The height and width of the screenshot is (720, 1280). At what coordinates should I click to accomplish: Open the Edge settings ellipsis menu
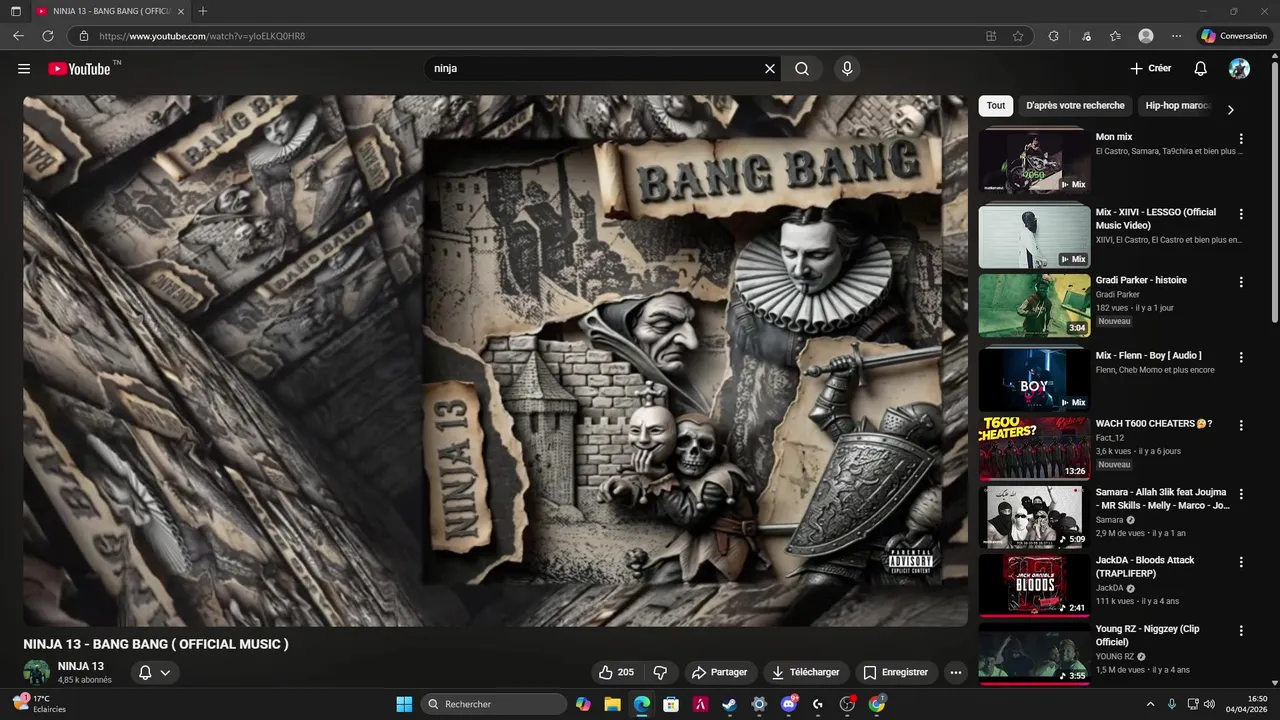[x=1177, y=36]
